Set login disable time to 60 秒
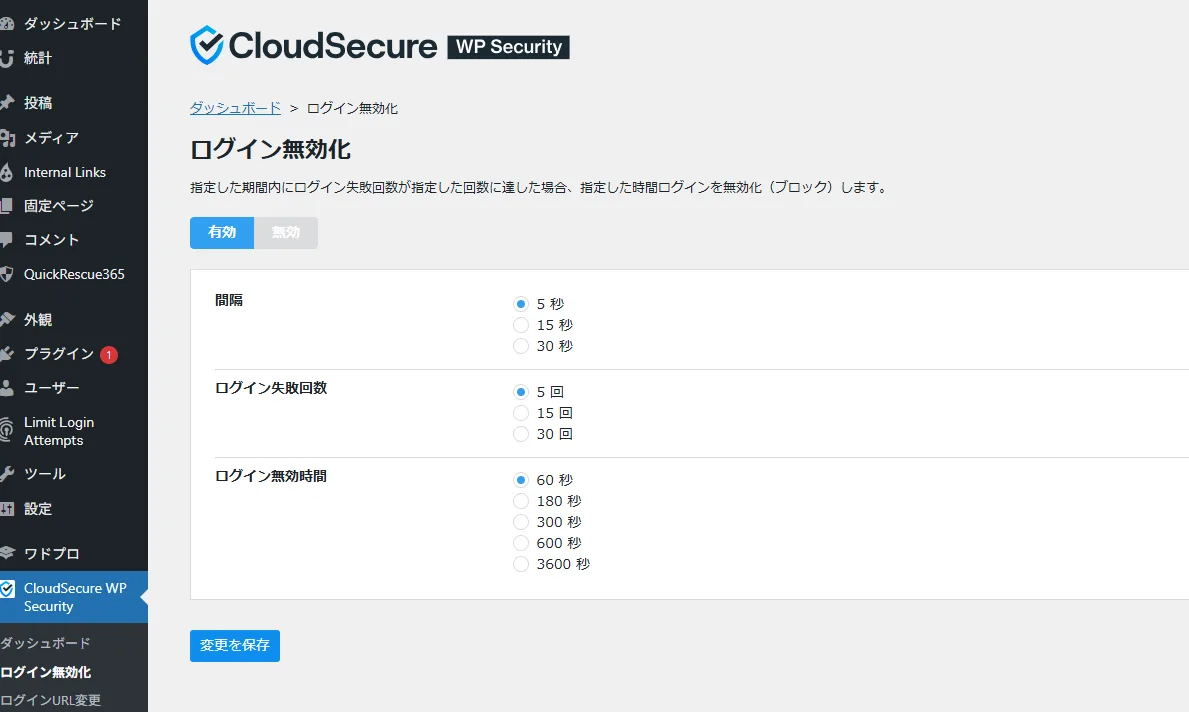The width and height of the screenshot is (1189, 712). (520, 480)
